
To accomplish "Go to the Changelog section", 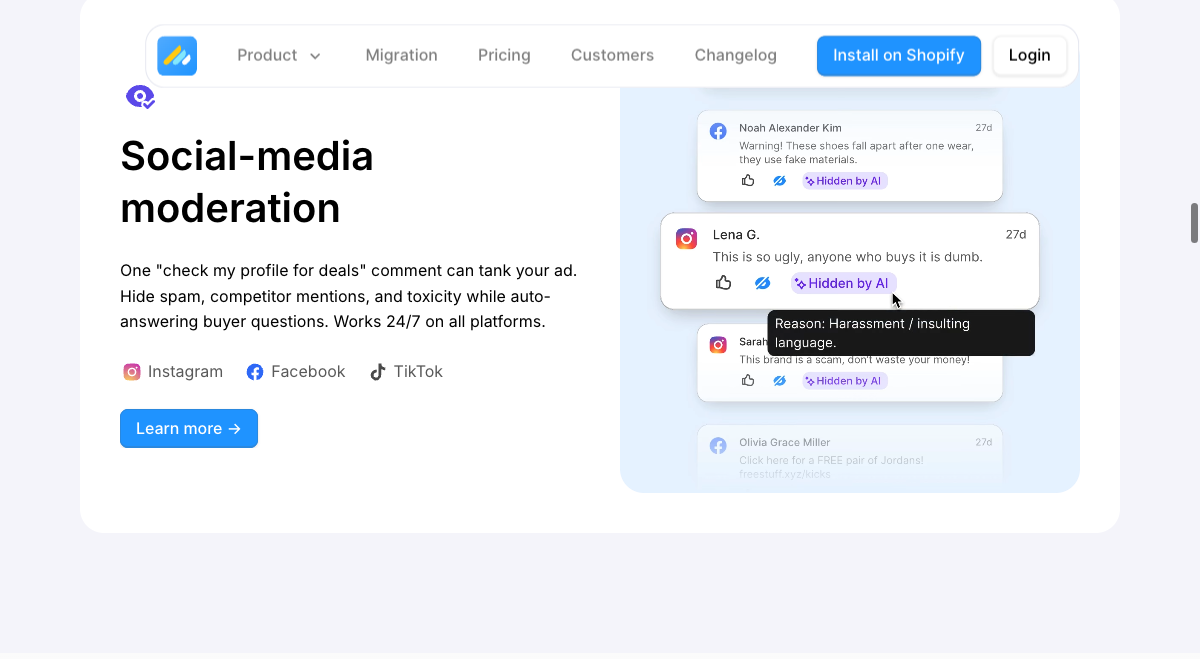I will click(735, 55).
